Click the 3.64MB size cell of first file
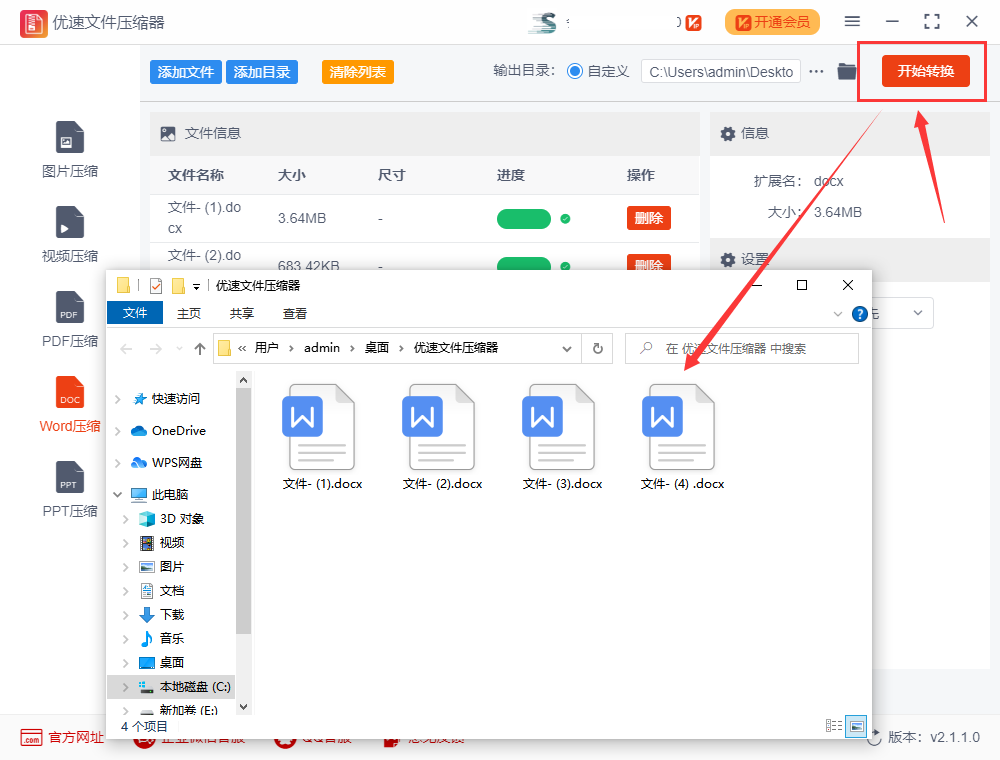The image size is (1000, 760). pos(302,218)
